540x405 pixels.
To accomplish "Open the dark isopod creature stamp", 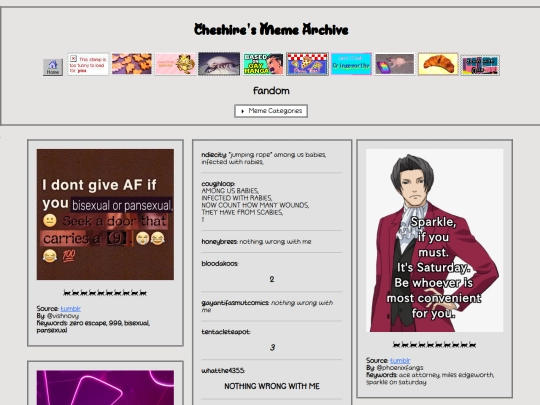I will (219, 64).
